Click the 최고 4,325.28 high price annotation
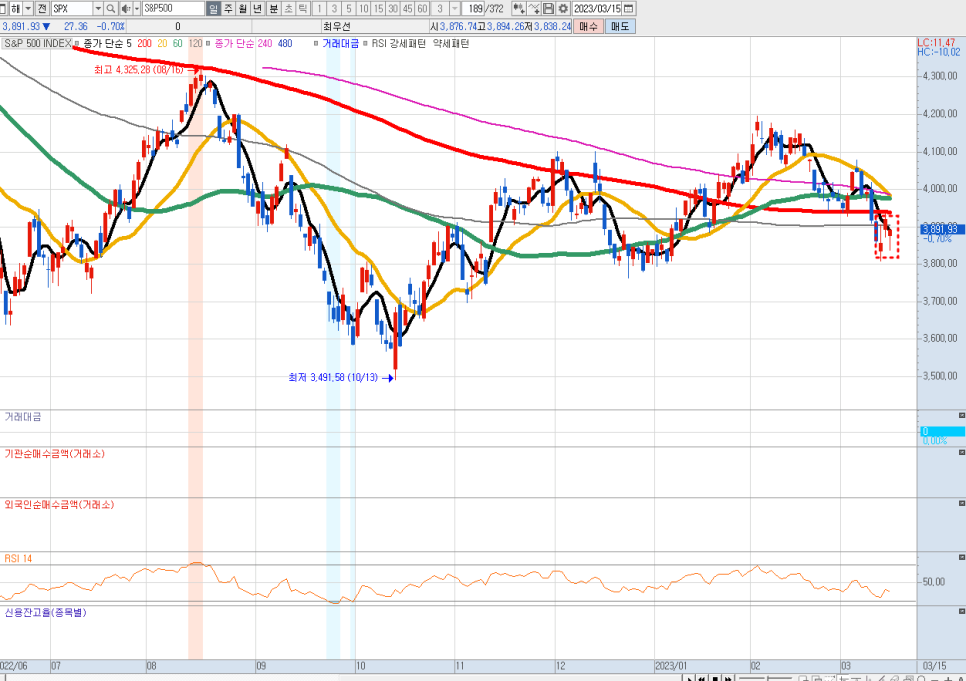The width and height of the screenshot is (966, 681). pyautogui.click(x=139, y=70)
